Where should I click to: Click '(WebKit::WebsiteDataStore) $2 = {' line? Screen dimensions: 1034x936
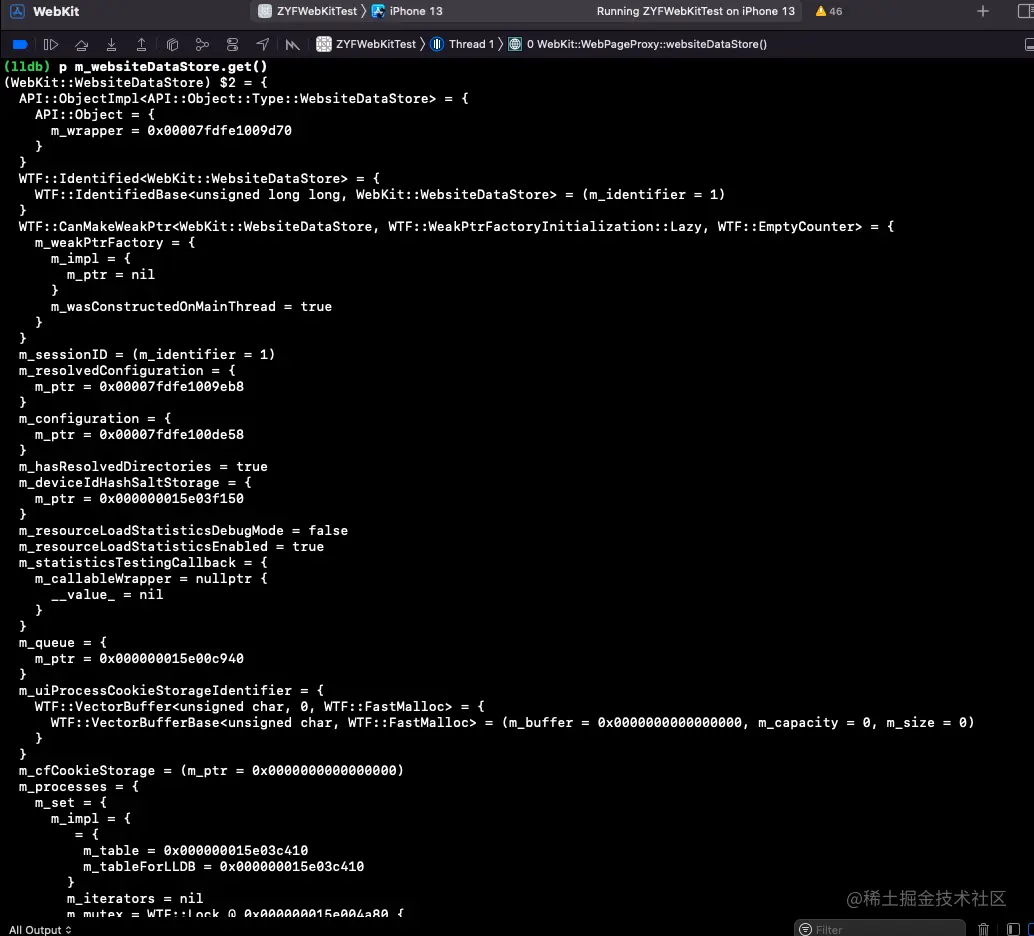click(x=135, y=82)
